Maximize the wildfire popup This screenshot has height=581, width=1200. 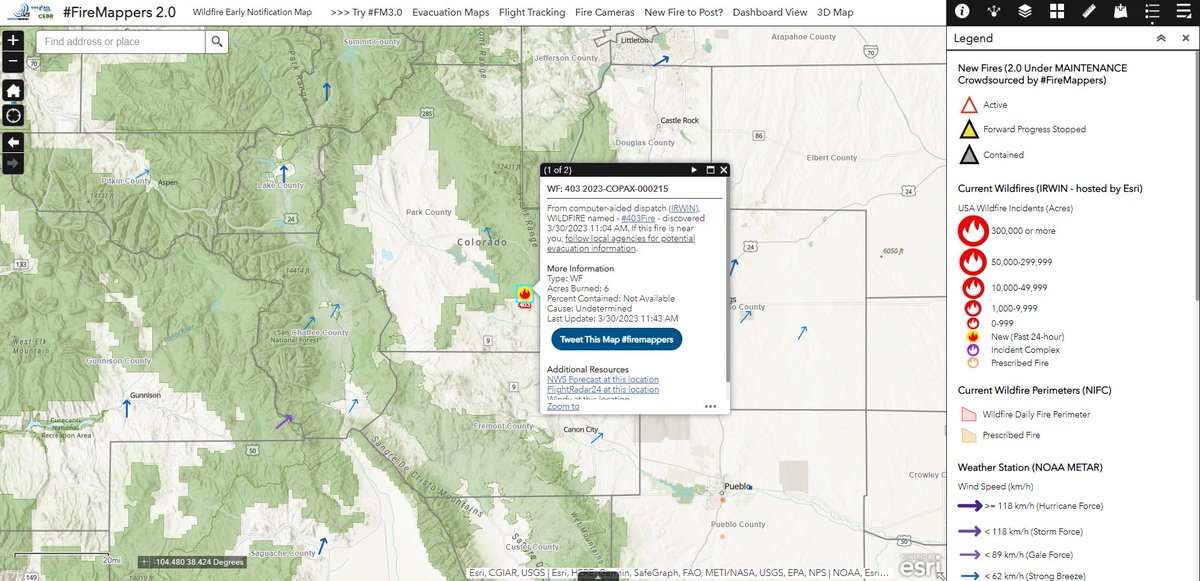pos(710,170)
